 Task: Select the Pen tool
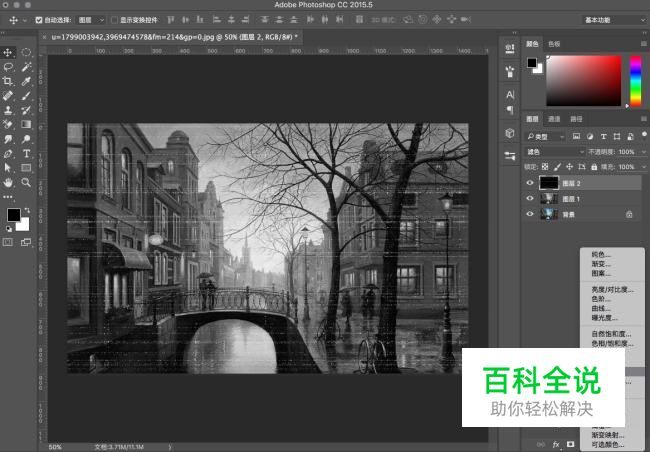click(x=7, y=153)
